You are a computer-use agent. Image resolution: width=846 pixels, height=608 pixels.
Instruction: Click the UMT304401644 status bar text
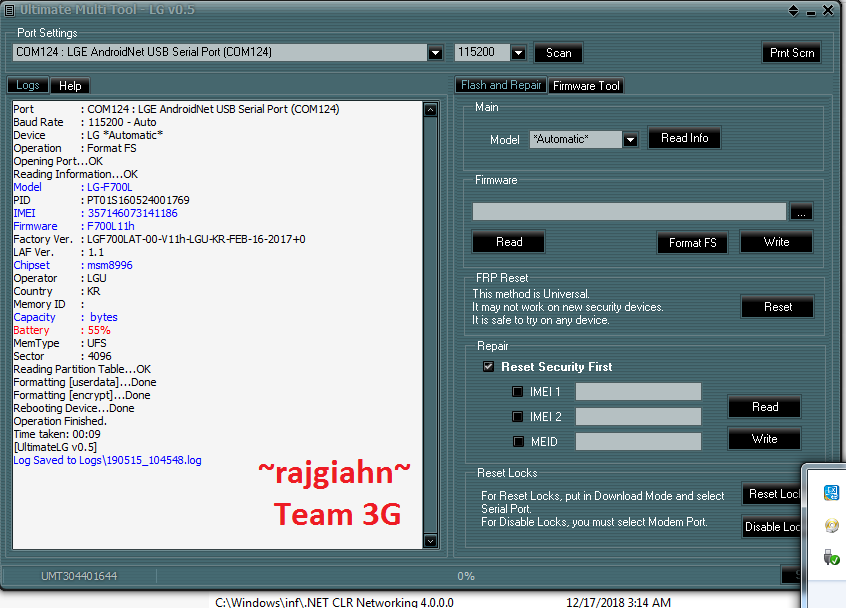click(79, 576)
